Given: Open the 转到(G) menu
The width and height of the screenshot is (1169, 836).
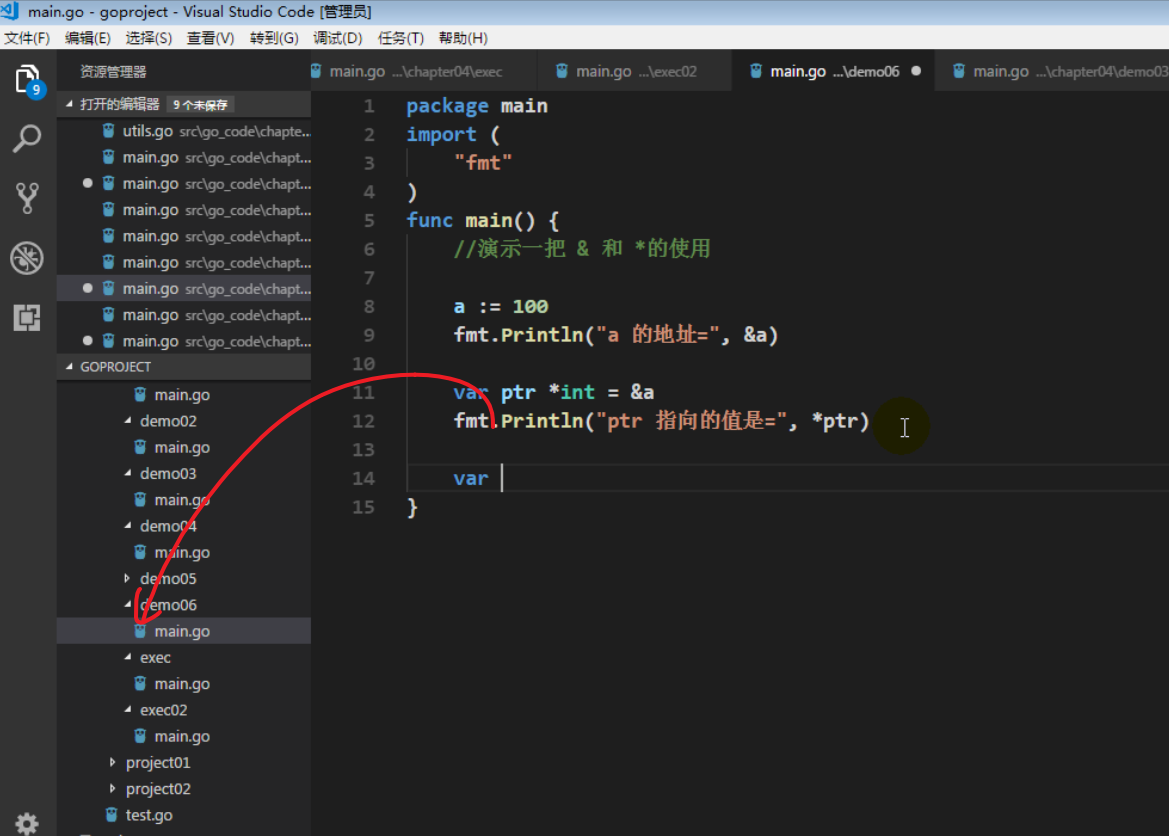Looking at the screenshot, I should tap(274, 38).
